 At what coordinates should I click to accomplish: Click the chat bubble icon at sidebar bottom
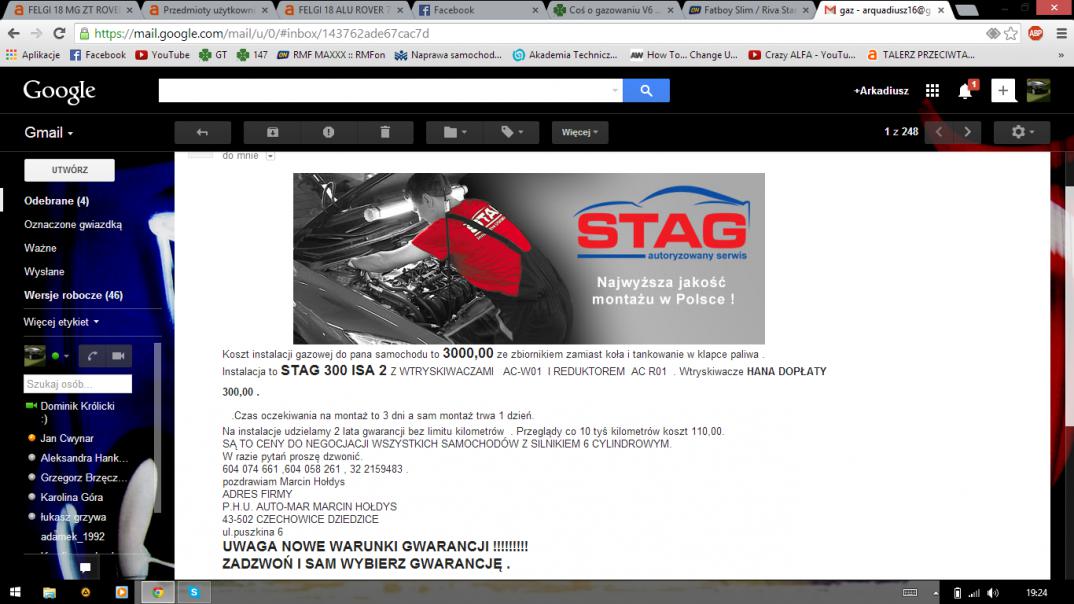(85, 567)
